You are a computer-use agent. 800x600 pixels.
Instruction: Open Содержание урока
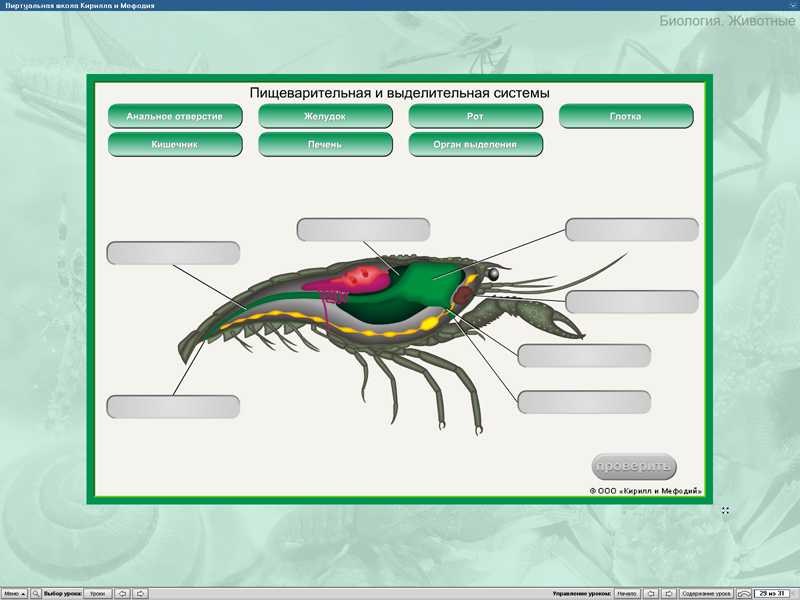tap(707, 593)
